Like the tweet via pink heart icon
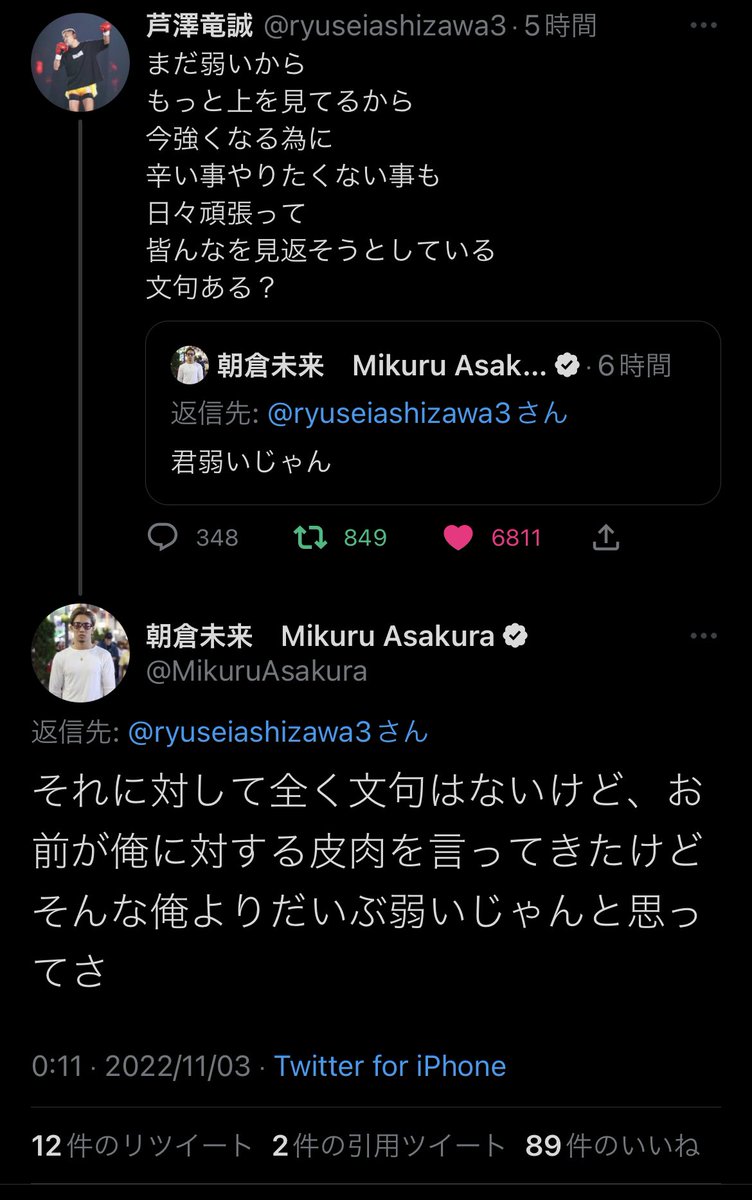 tap(458, 538)
